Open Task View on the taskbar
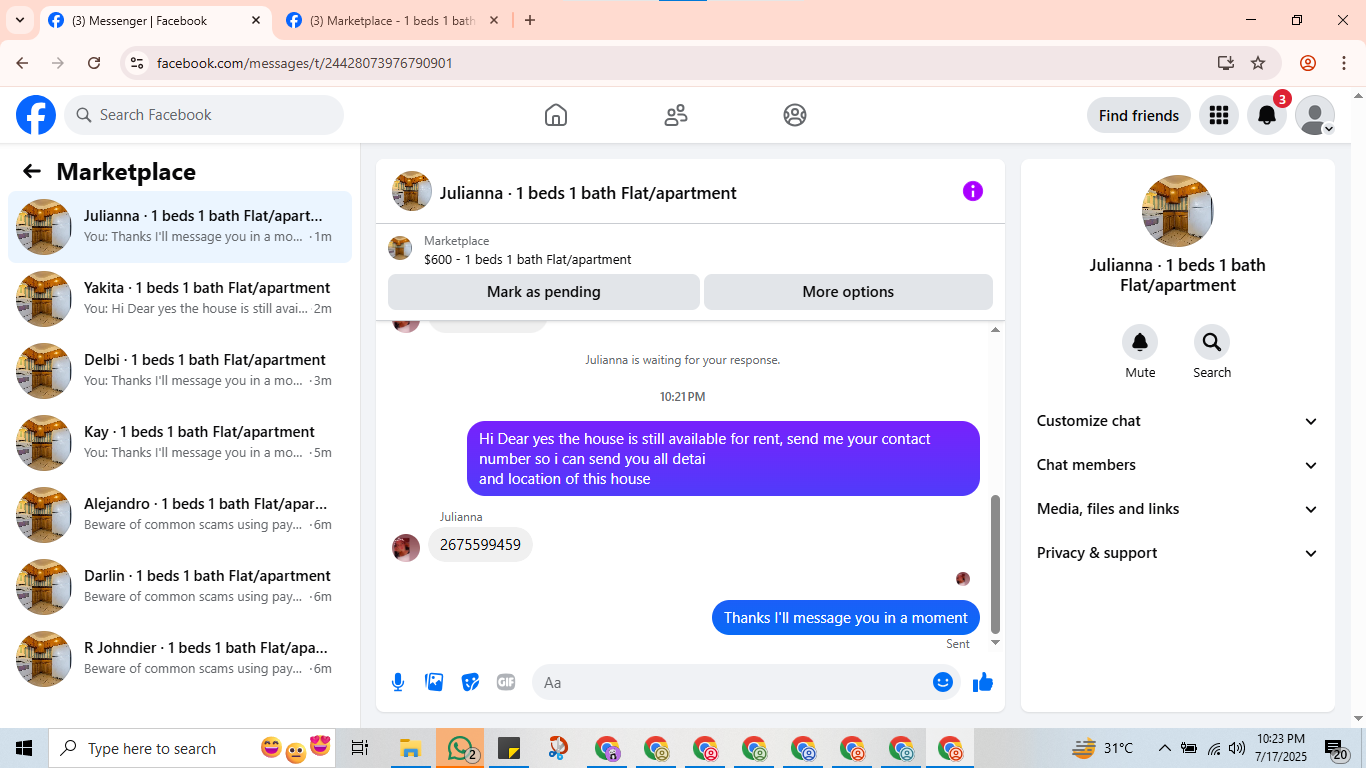This screenshot has width=1366, height=768. [x=360, y=748]
